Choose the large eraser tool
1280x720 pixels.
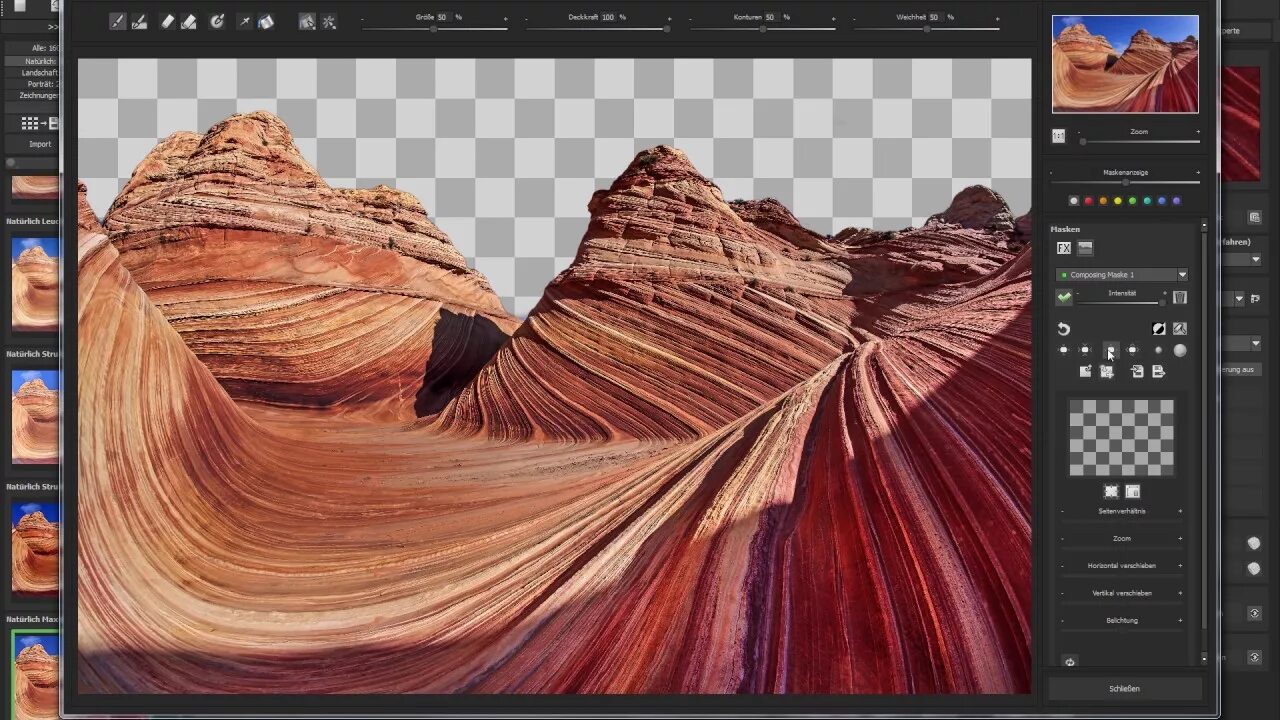pyautogui.click(x=189, y=21)
